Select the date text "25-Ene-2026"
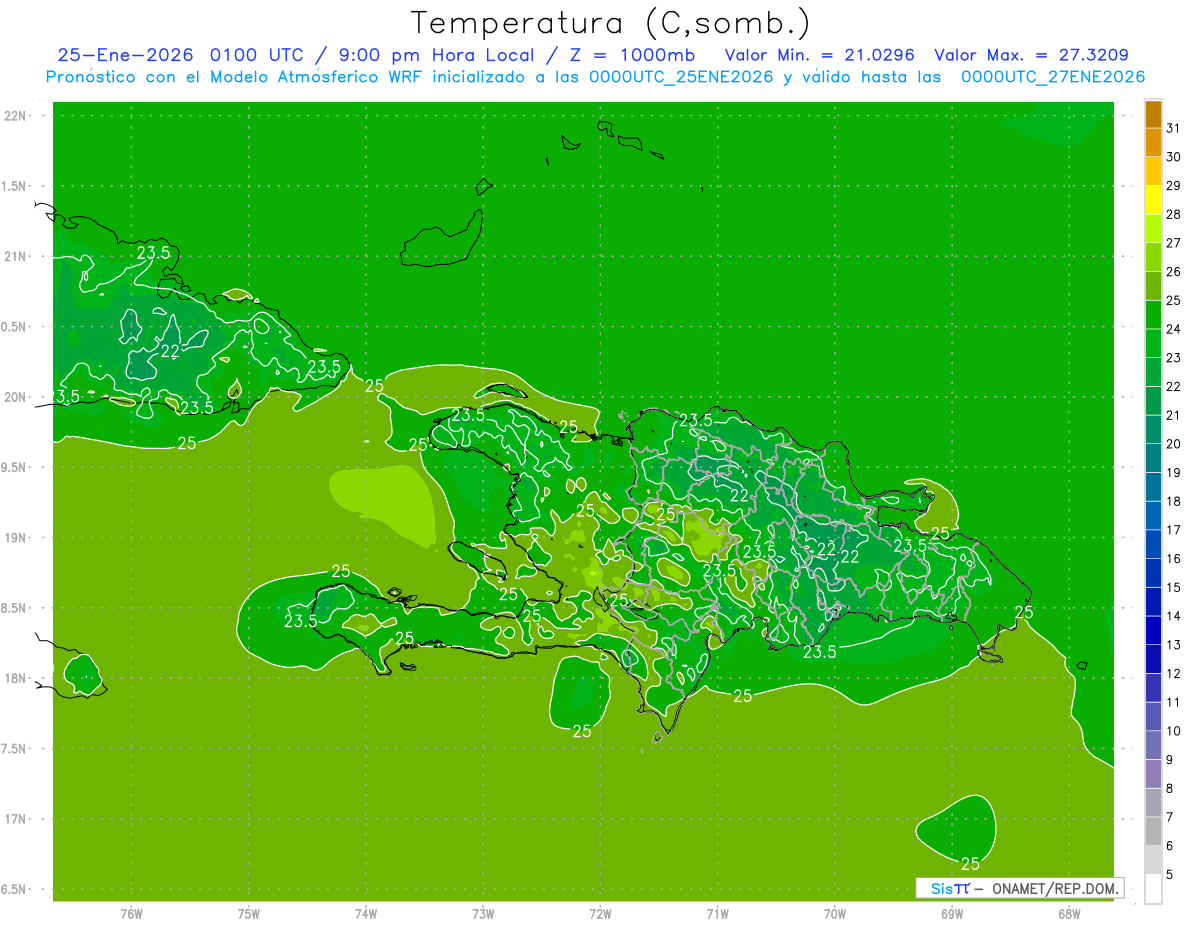1200x927 pixels. [x=124, y=55]
